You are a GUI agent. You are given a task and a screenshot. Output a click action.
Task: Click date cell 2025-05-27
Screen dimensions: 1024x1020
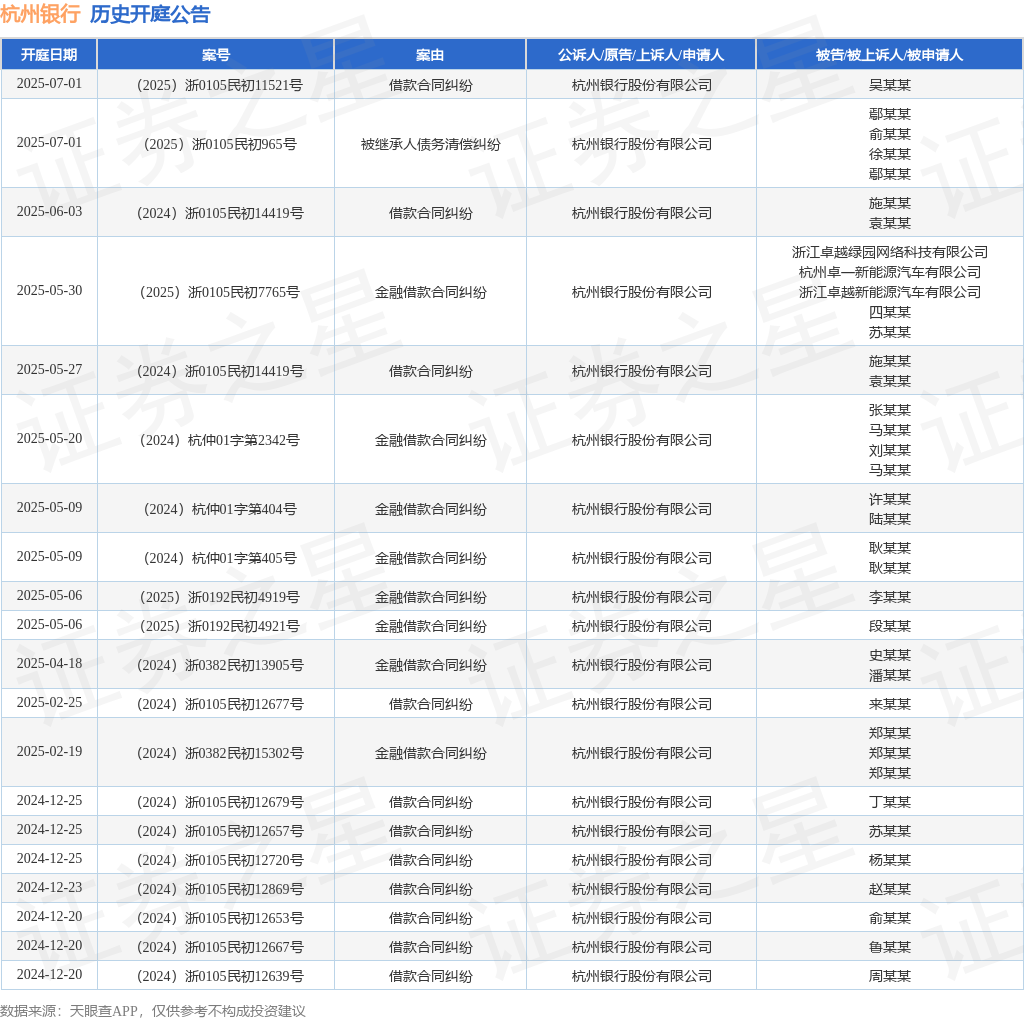click(49, 370)
